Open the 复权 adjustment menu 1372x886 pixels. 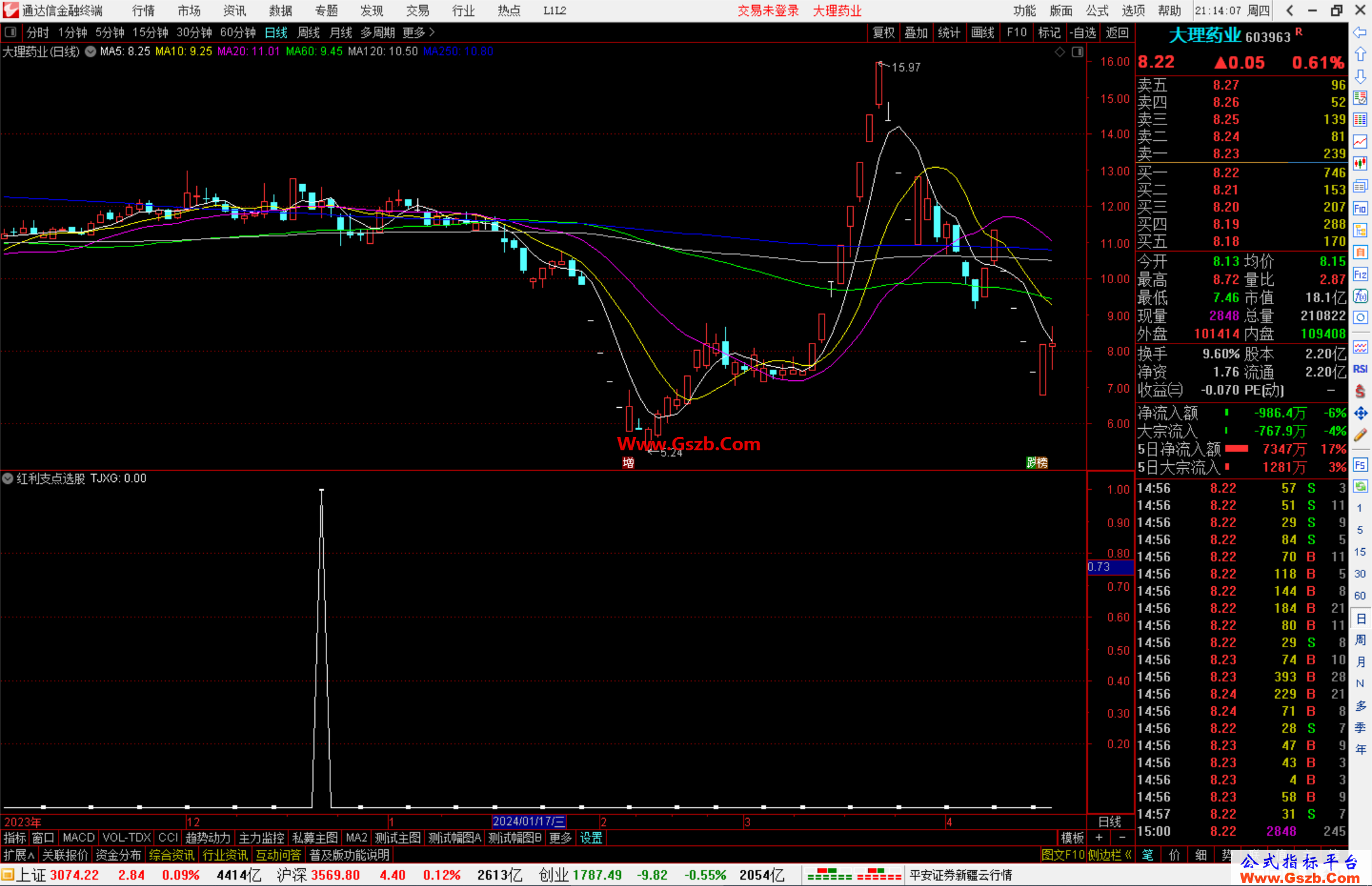click(x=884, y=32)
